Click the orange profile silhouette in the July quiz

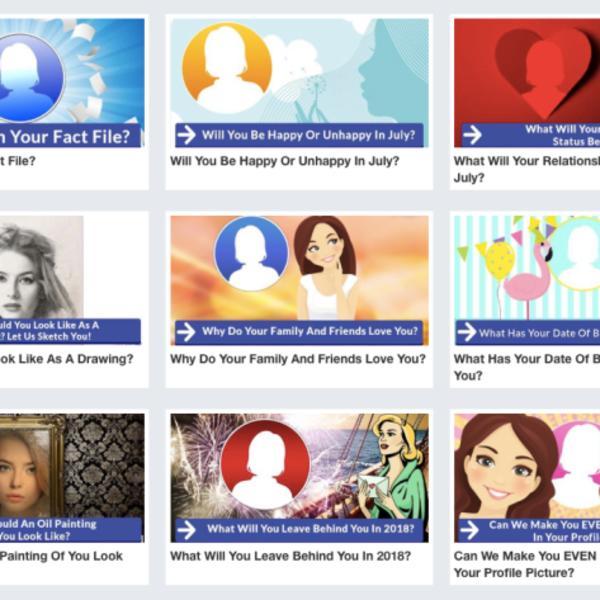(x=227, y=67)
